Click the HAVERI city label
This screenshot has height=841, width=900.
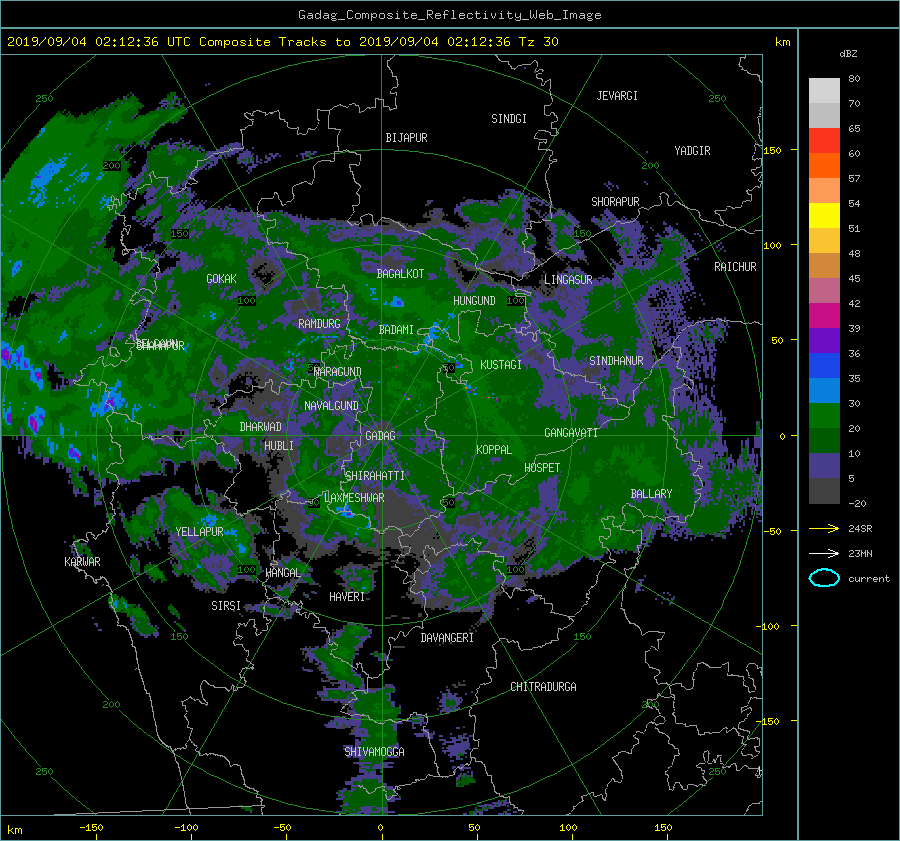point(347,597)
